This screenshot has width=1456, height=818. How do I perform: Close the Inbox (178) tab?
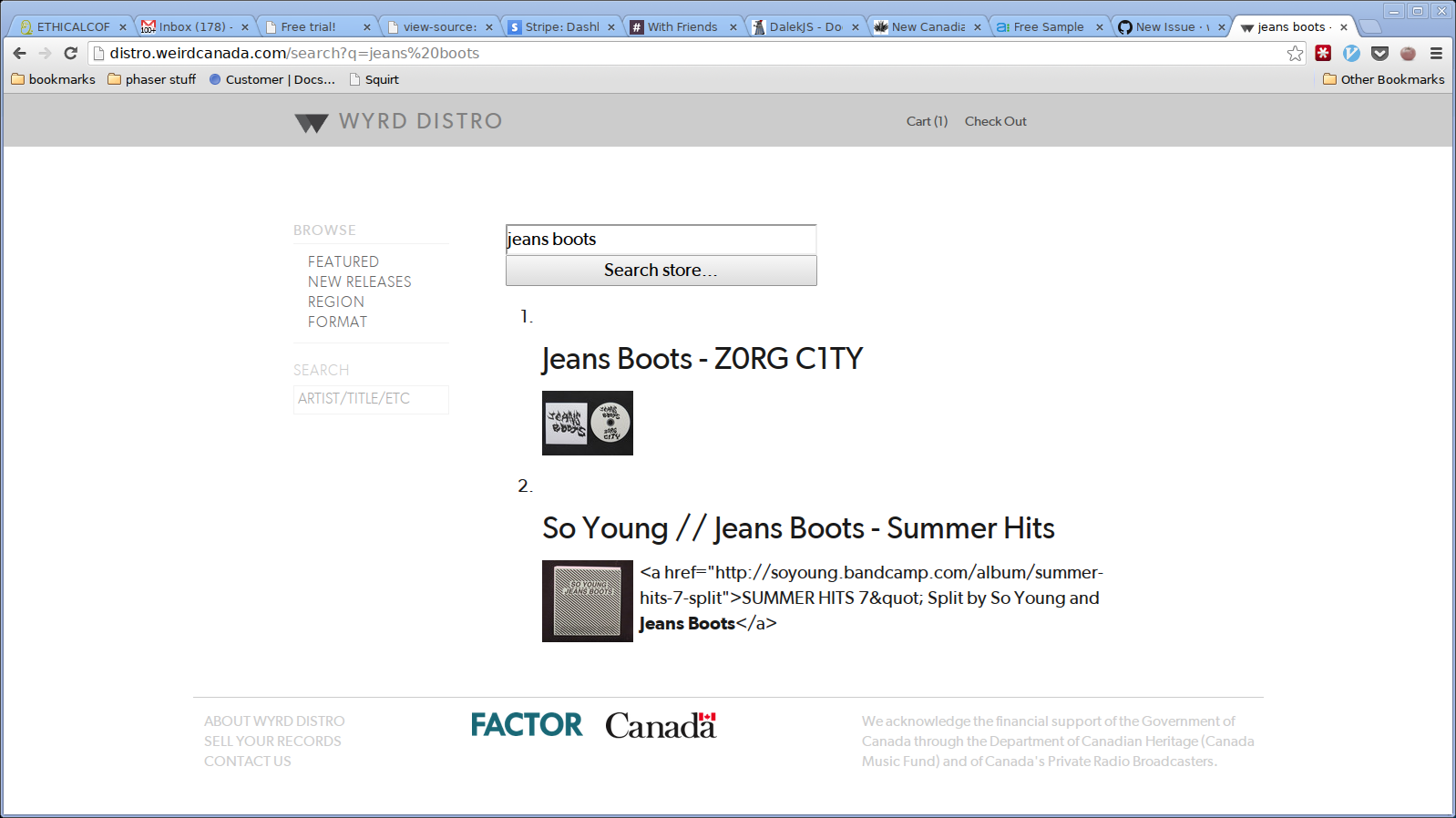245,27
